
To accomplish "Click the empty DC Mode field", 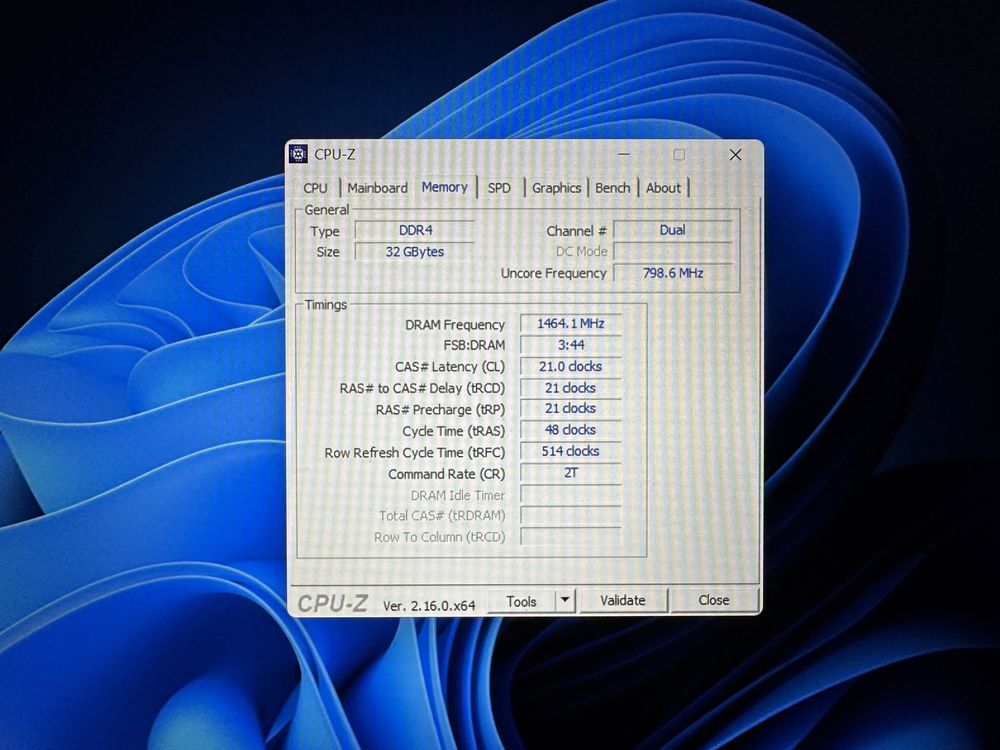I will coord(673,251).
